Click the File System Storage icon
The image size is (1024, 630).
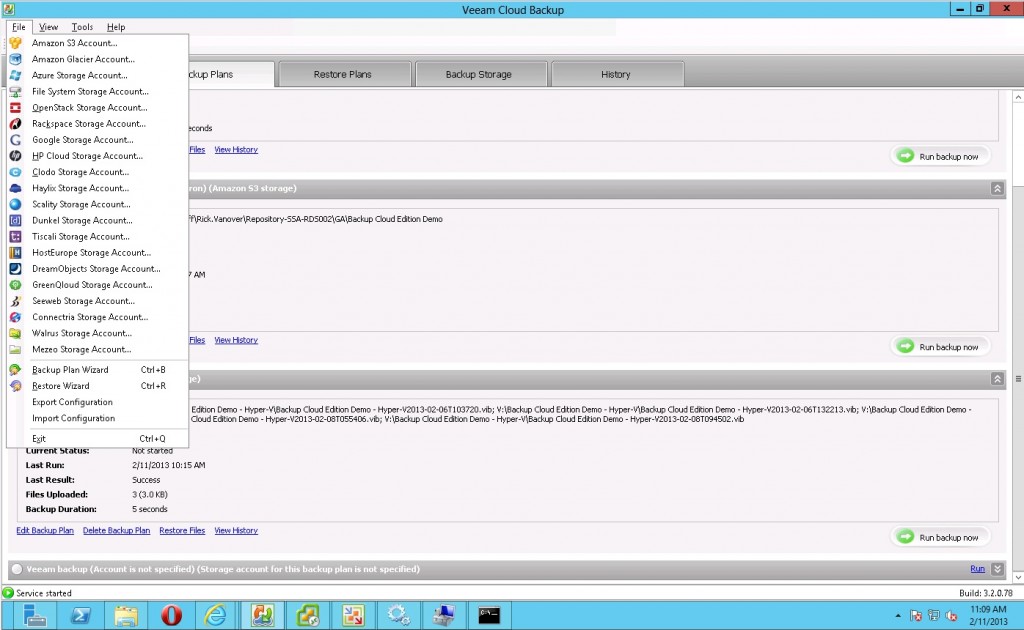[16, 91]
